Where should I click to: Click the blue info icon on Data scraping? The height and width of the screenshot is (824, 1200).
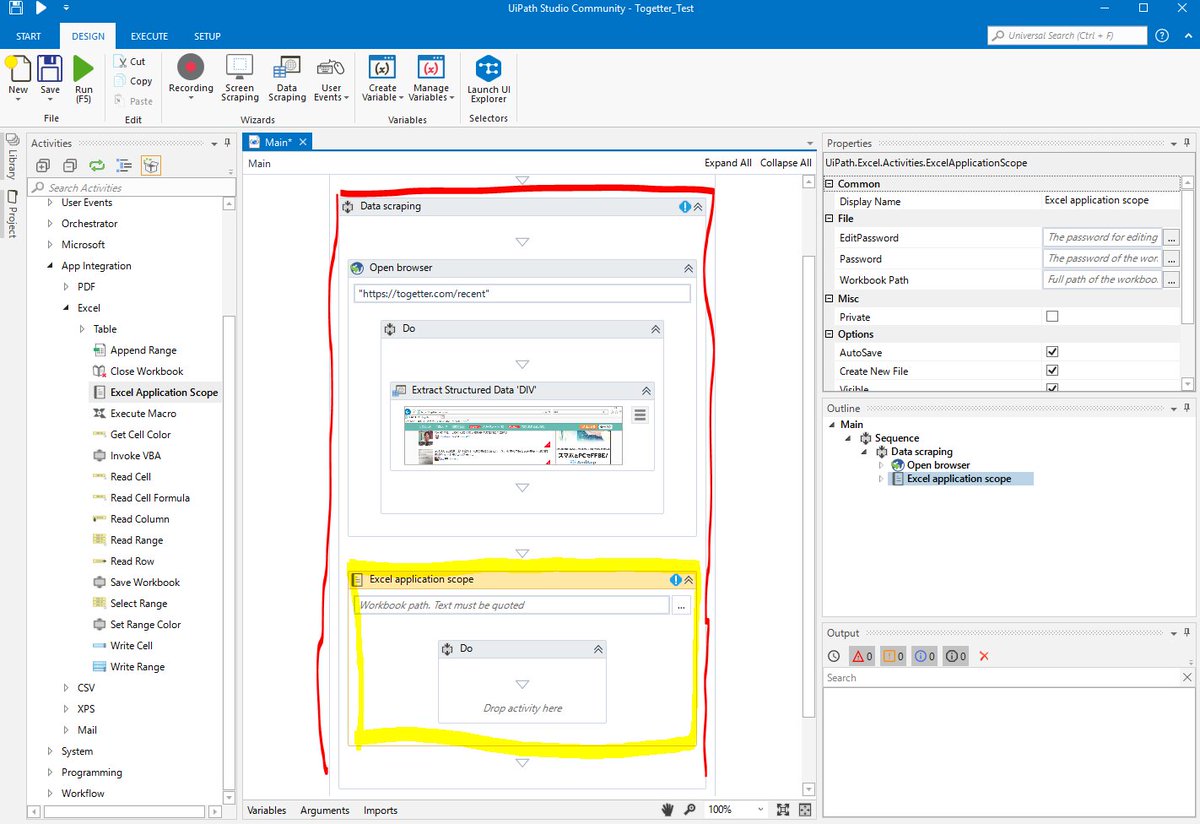[685, 207]
